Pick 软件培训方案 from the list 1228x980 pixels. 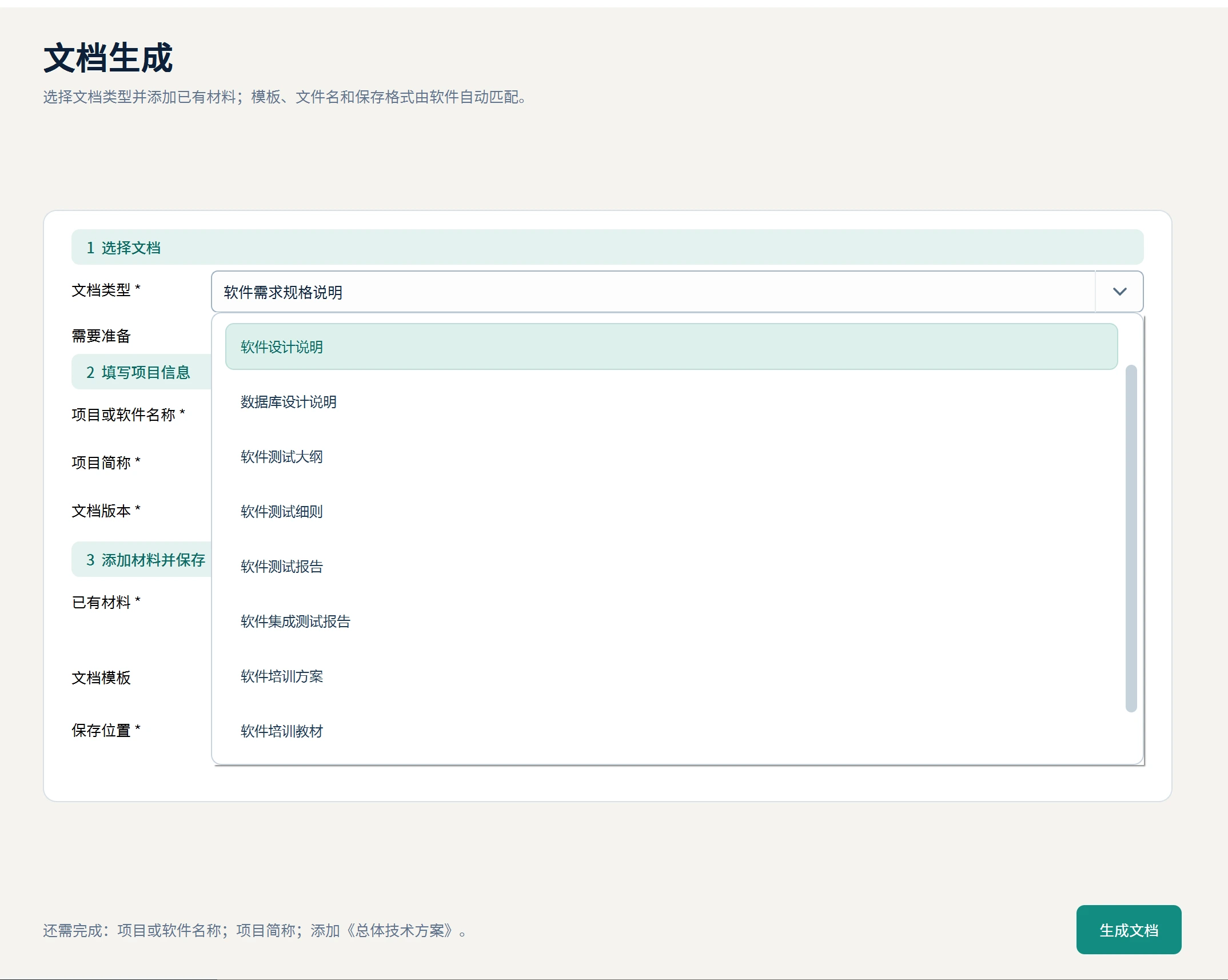671,676
